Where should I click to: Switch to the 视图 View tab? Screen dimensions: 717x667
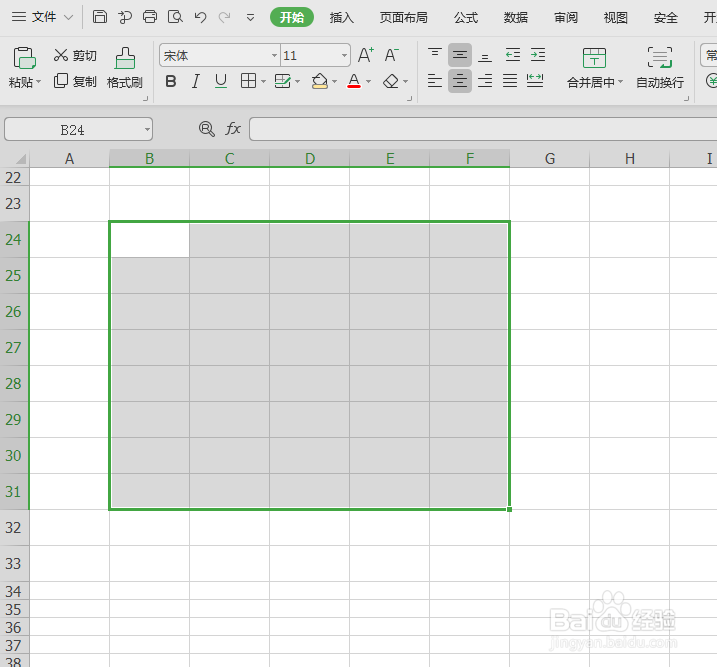(615, 17)
